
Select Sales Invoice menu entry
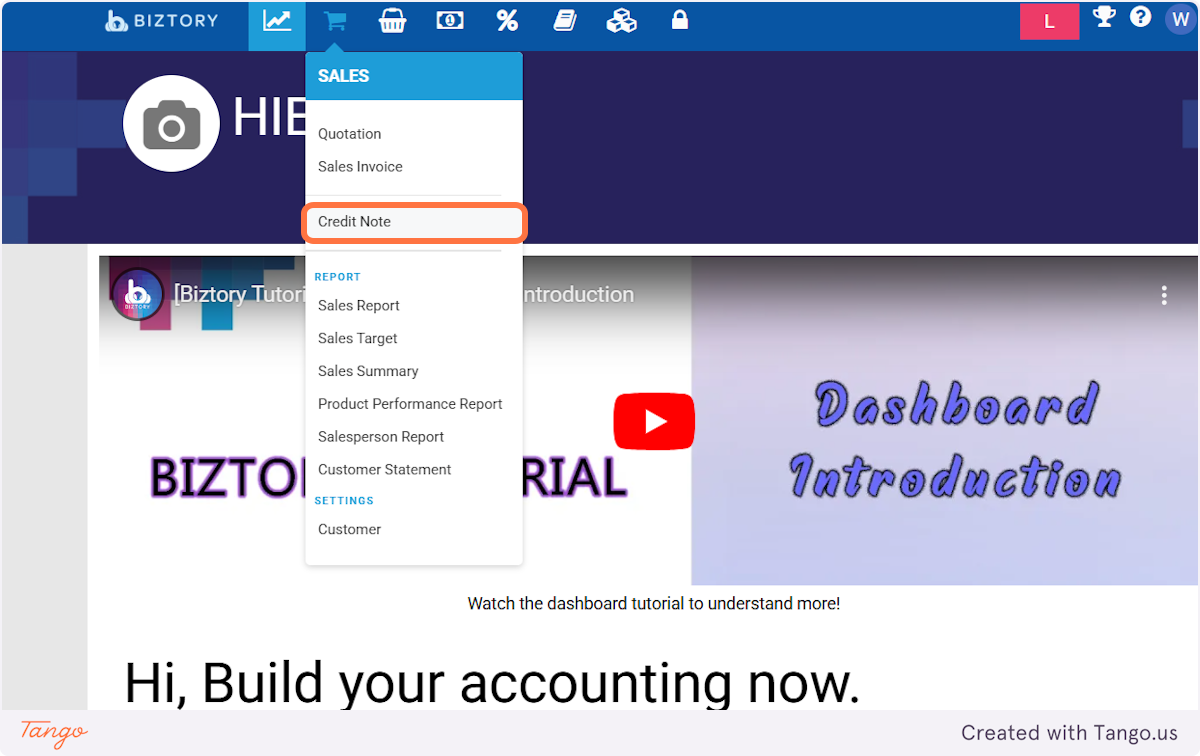click(x=360, y=167)
